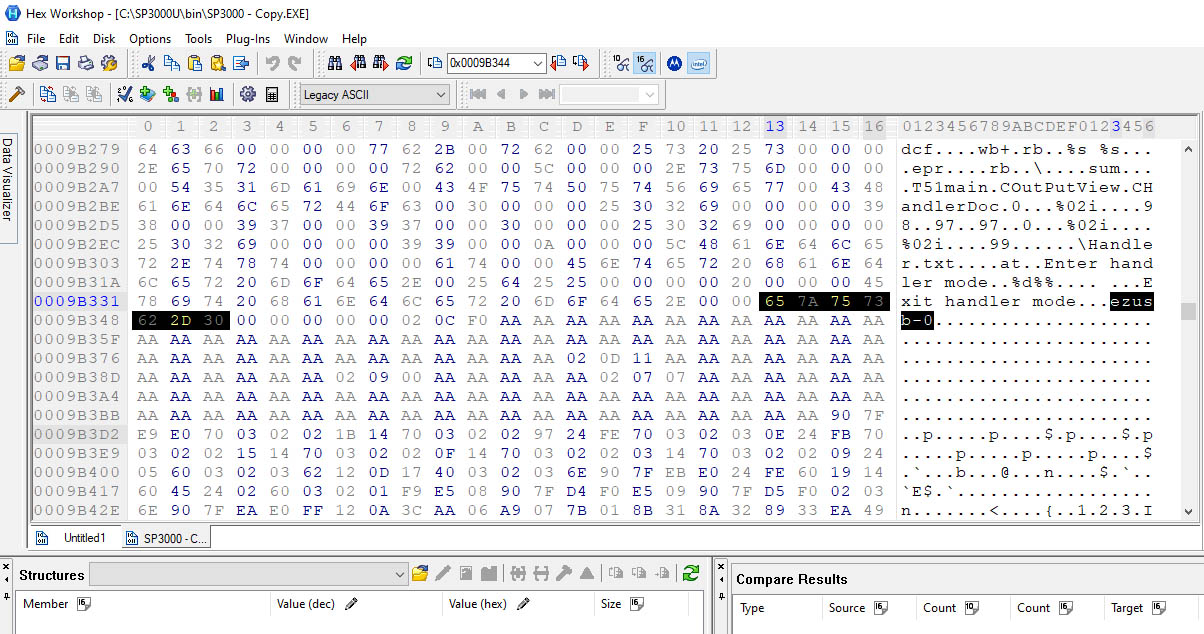1204x634 pixels.
Task: Click the Find binoculars icon
Action: coord(335,63)
